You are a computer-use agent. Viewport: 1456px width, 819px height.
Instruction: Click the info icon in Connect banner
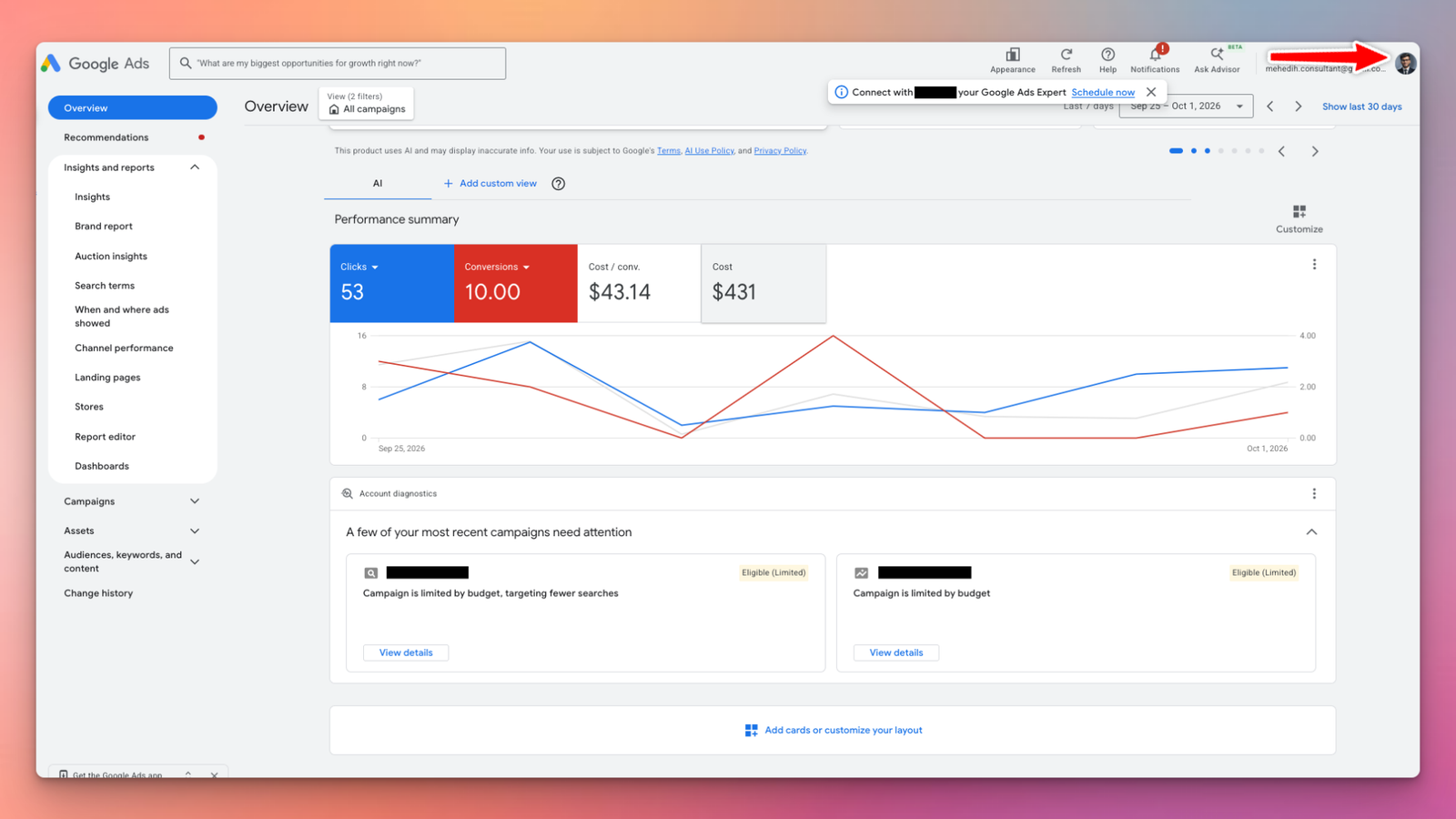tap(842, 92)
